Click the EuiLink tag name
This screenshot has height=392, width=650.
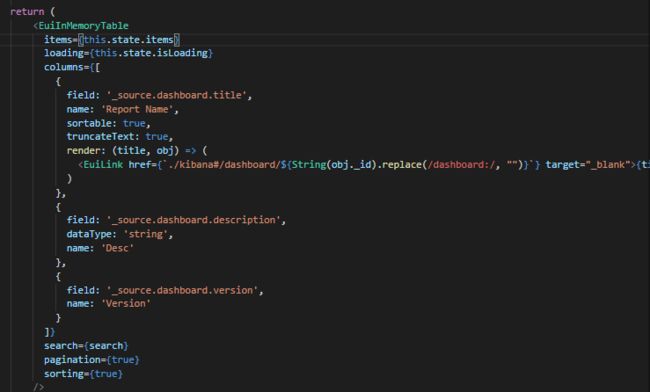(x=103, y=165)
